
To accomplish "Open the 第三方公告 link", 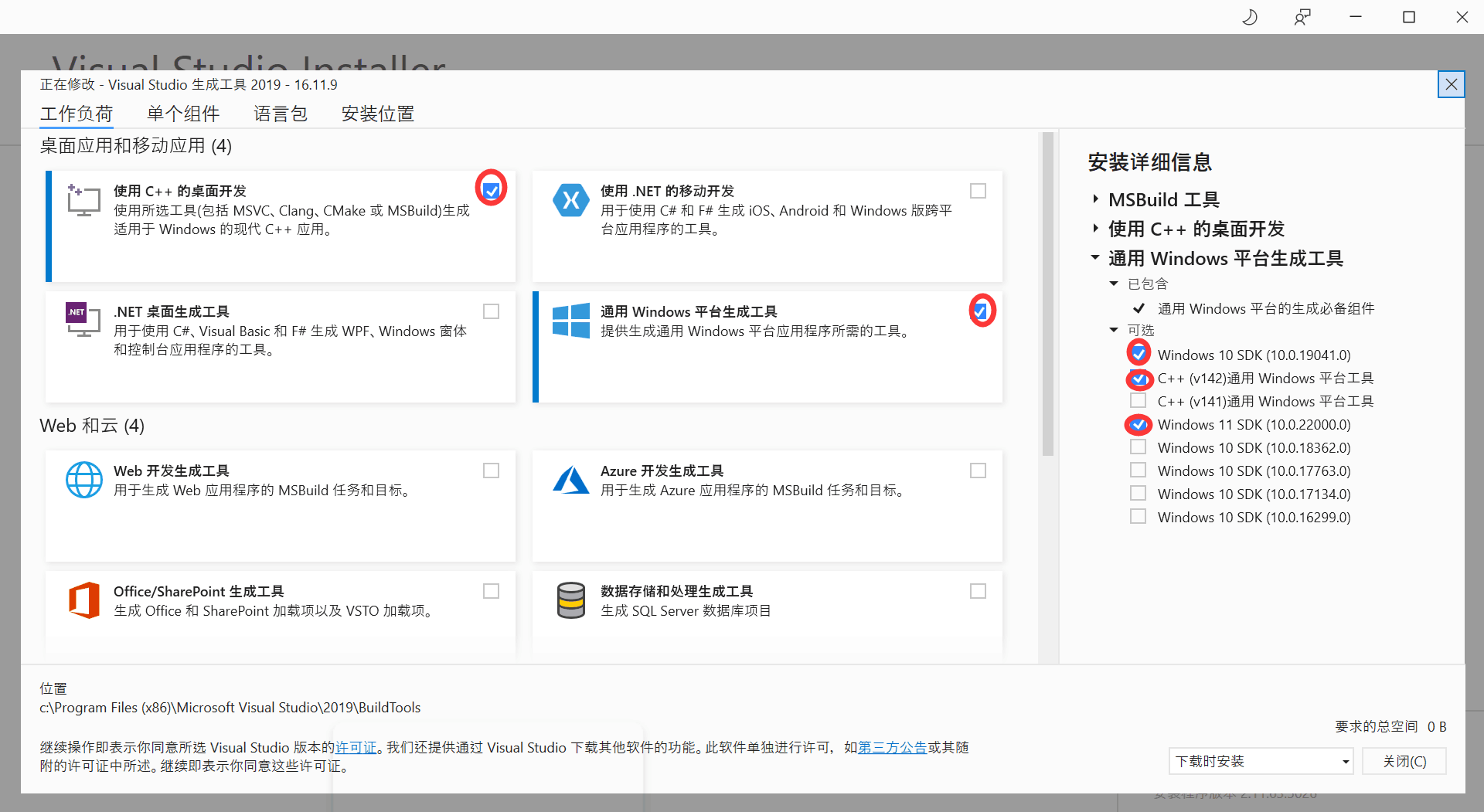I will (x=892, y=747).
